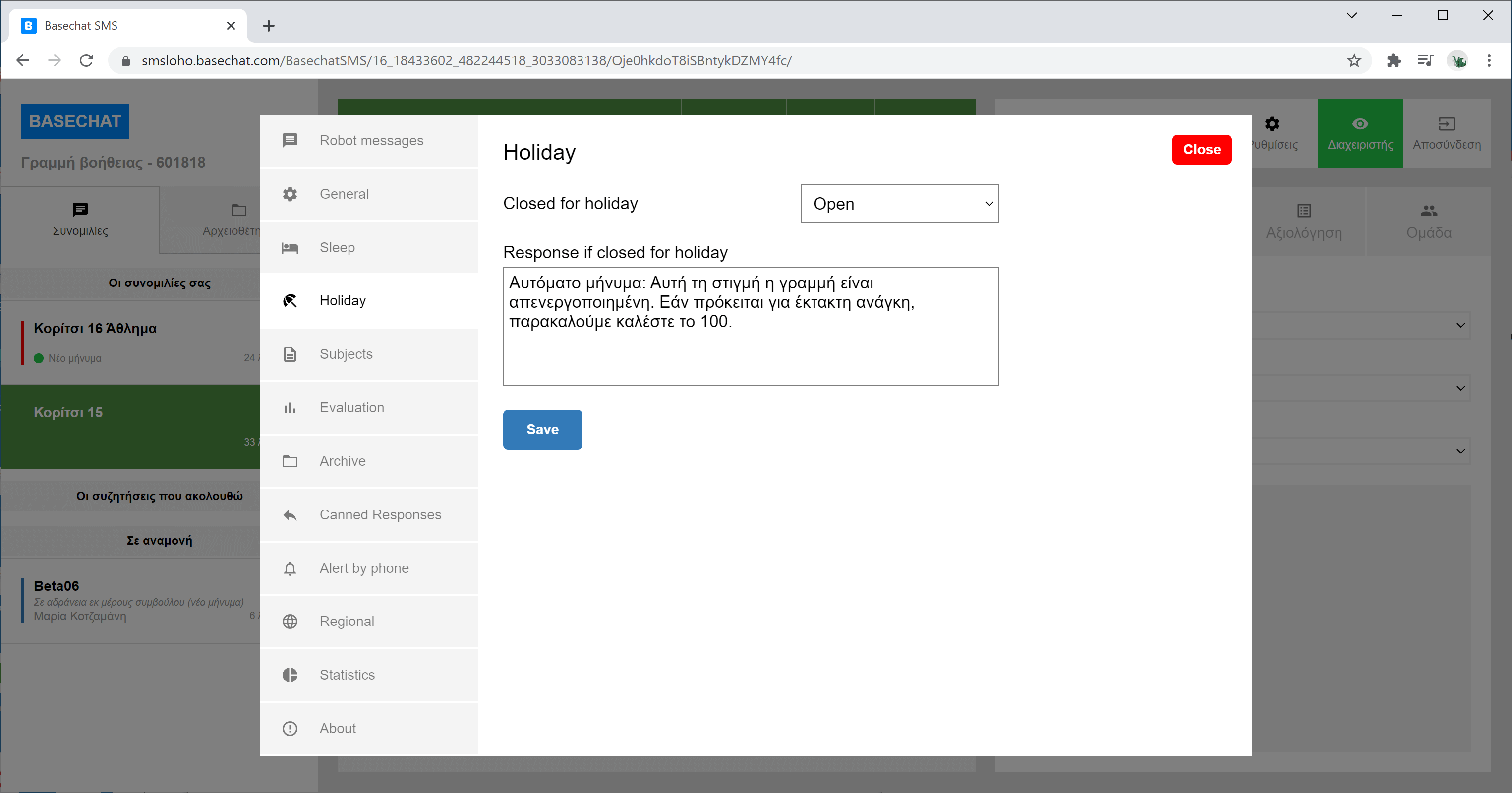This screenshot has height=793, width=1512.
Task: Reload the page
Action: (86, 60)
